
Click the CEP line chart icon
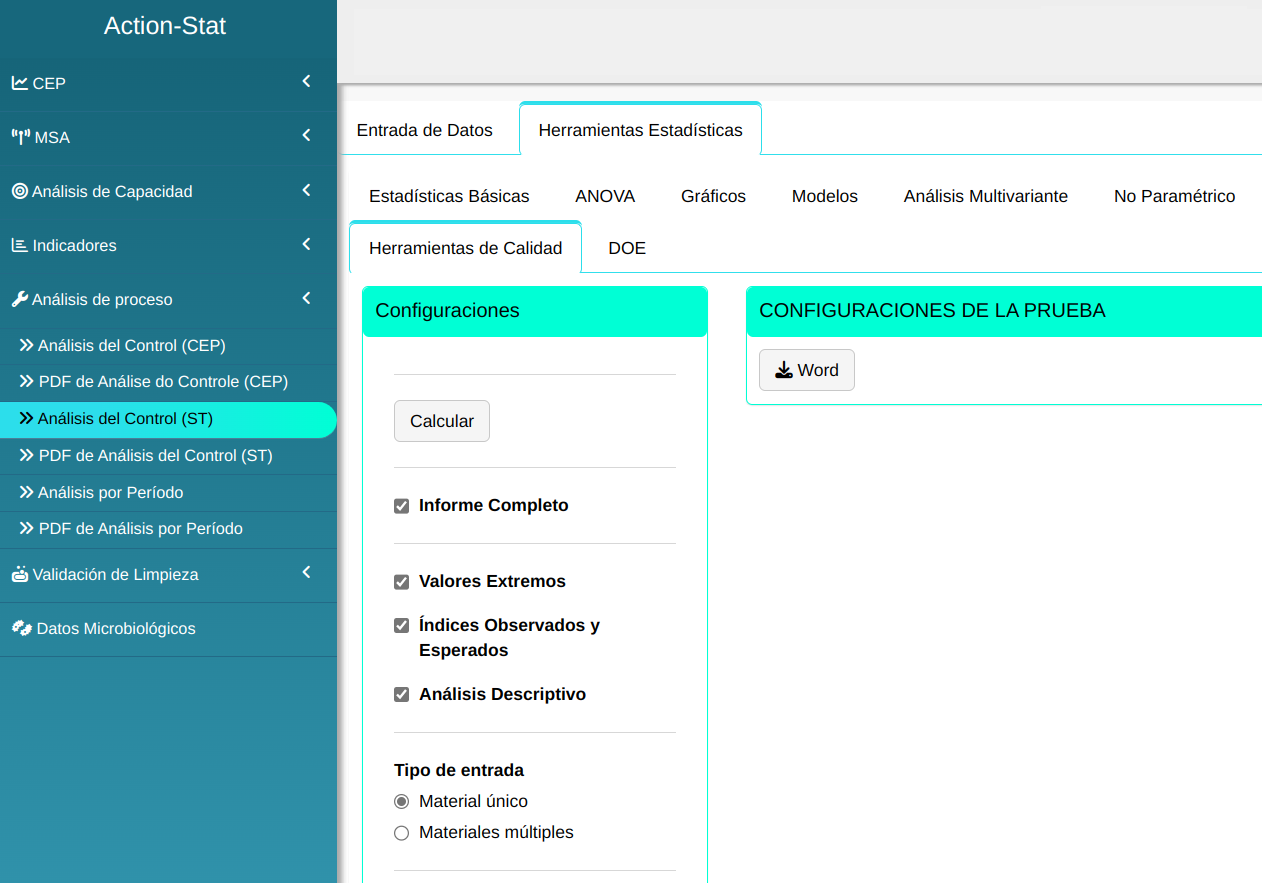pyautogui.click(x=20, y=83)
